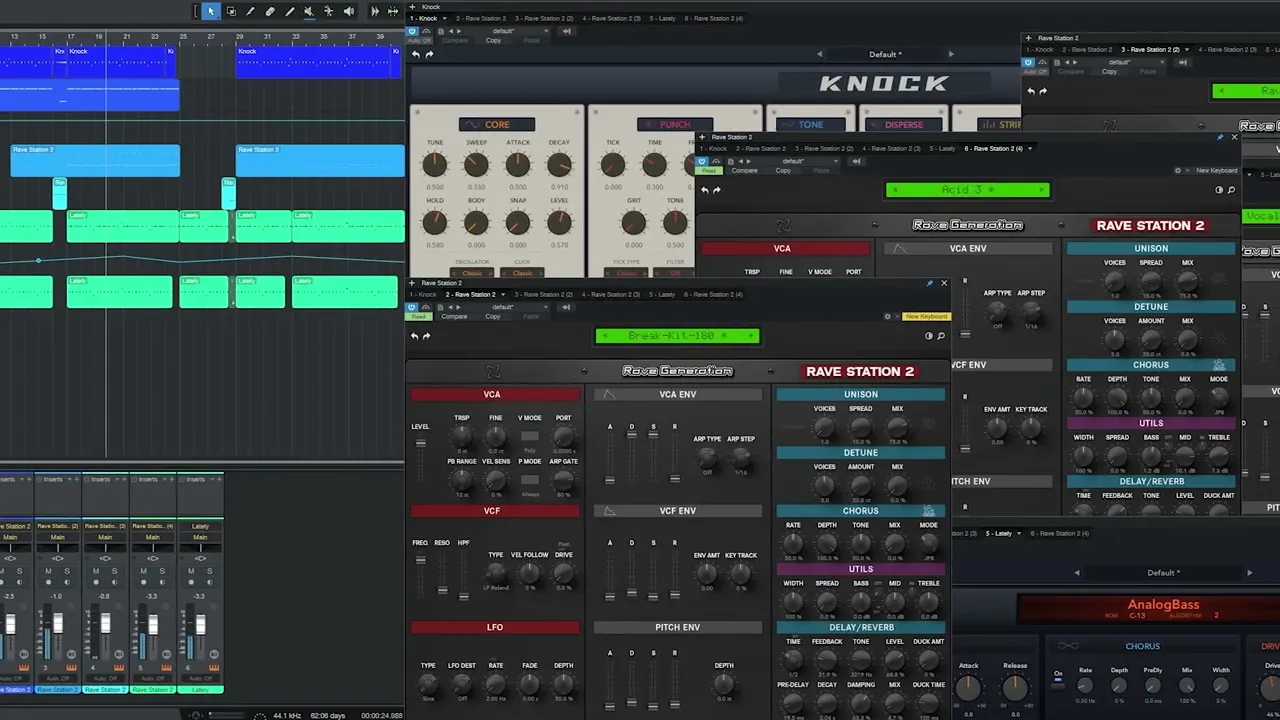Open Auto: Off menu on Rave Station (4) channel
The image size is (1280, 720).
[152, 679]
